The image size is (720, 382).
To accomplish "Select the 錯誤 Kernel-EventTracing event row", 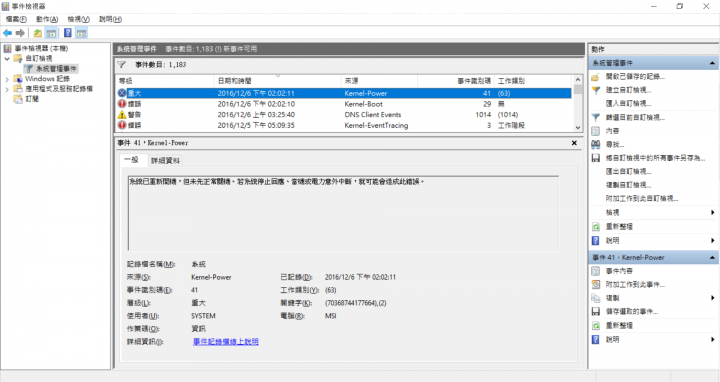I will click(343, 125).
